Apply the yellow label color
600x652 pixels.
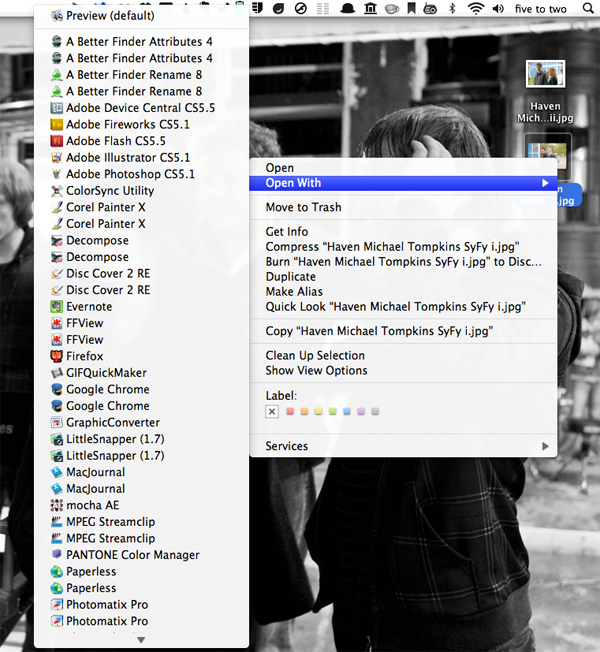(x=319, y=411)
